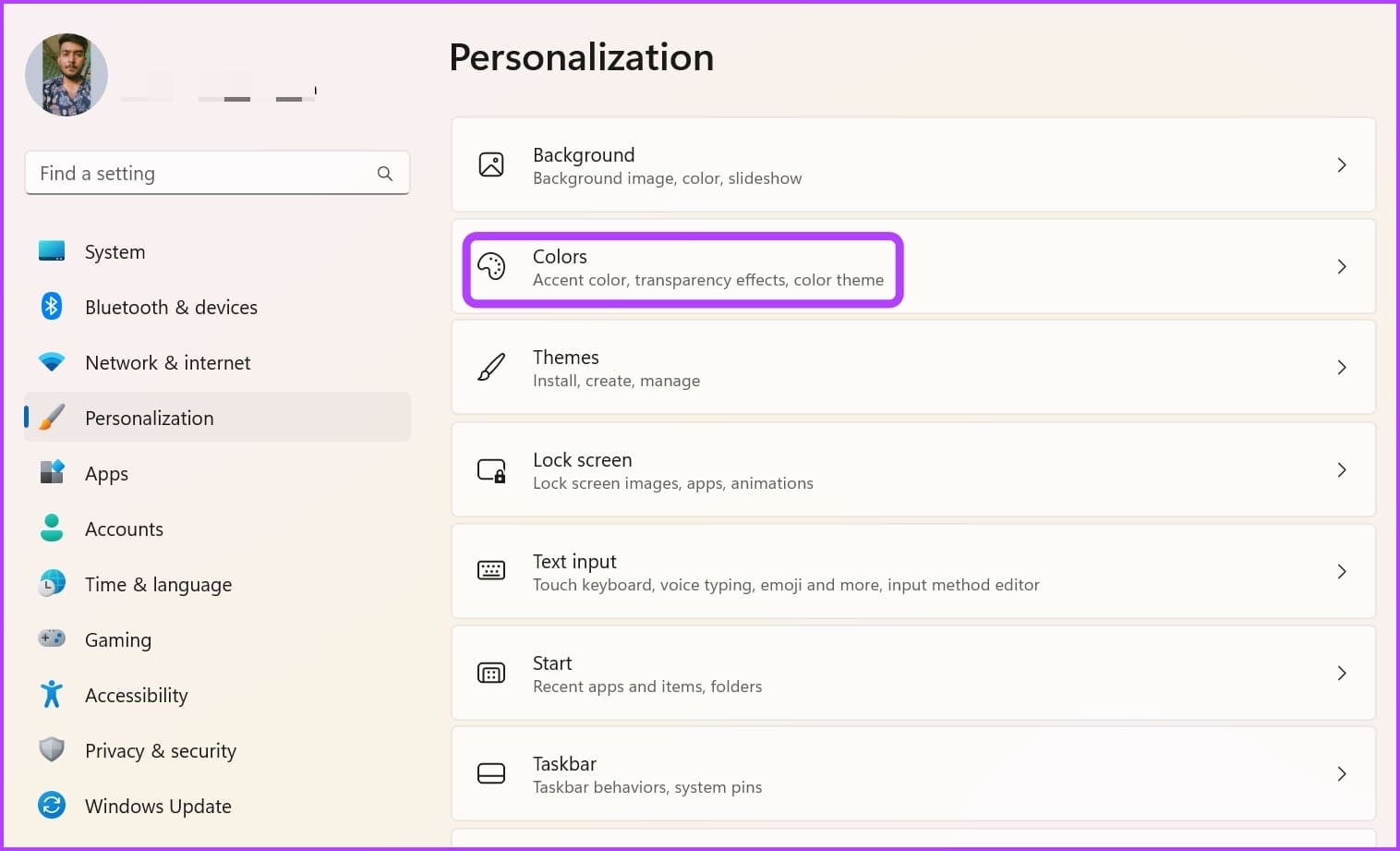The height and width of the screenshot is (851, 1400).
Task: Click the search magnifier icon
Action: [x=385, y=174]
